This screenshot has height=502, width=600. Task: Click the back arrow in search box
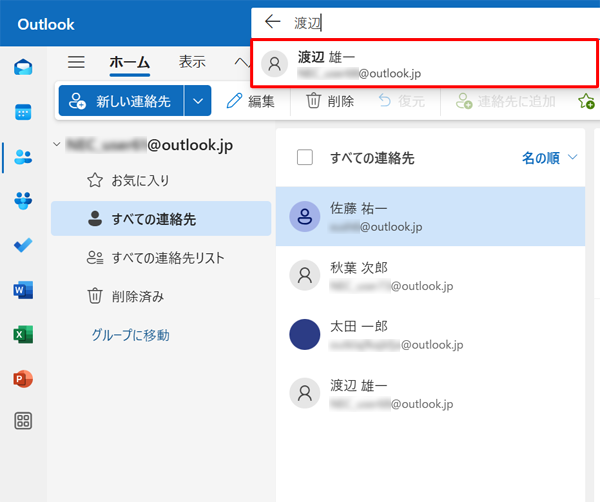click(x=272, y=22)
